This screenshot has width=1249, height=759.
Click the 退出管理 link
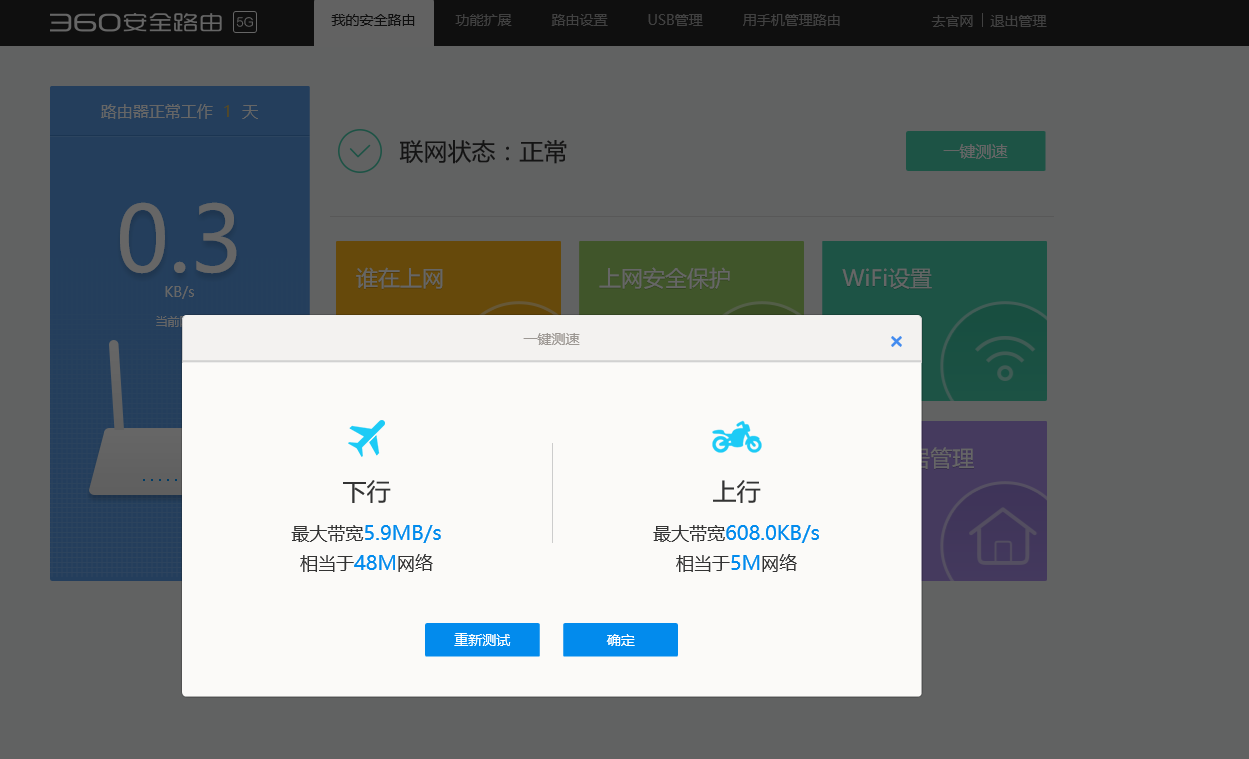click(x=1018, y=21)
